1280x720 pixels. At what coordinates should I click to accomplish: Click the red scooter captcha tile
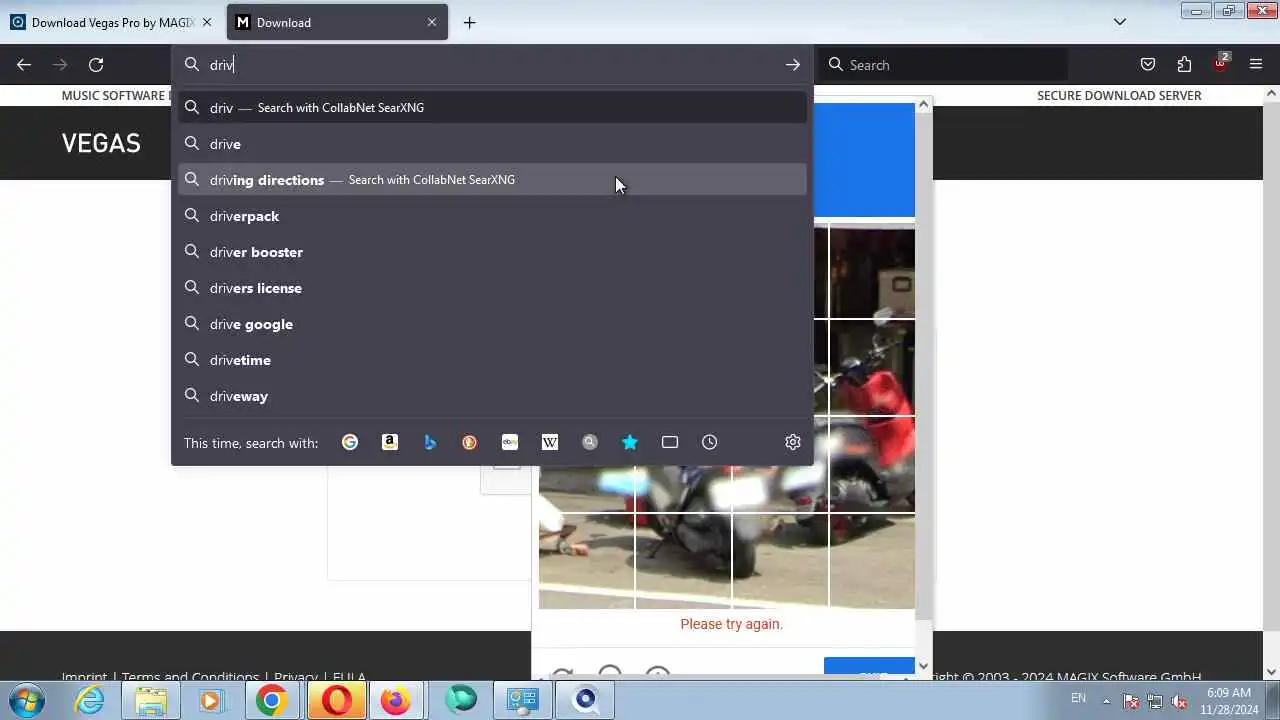(x=871, y=368)
